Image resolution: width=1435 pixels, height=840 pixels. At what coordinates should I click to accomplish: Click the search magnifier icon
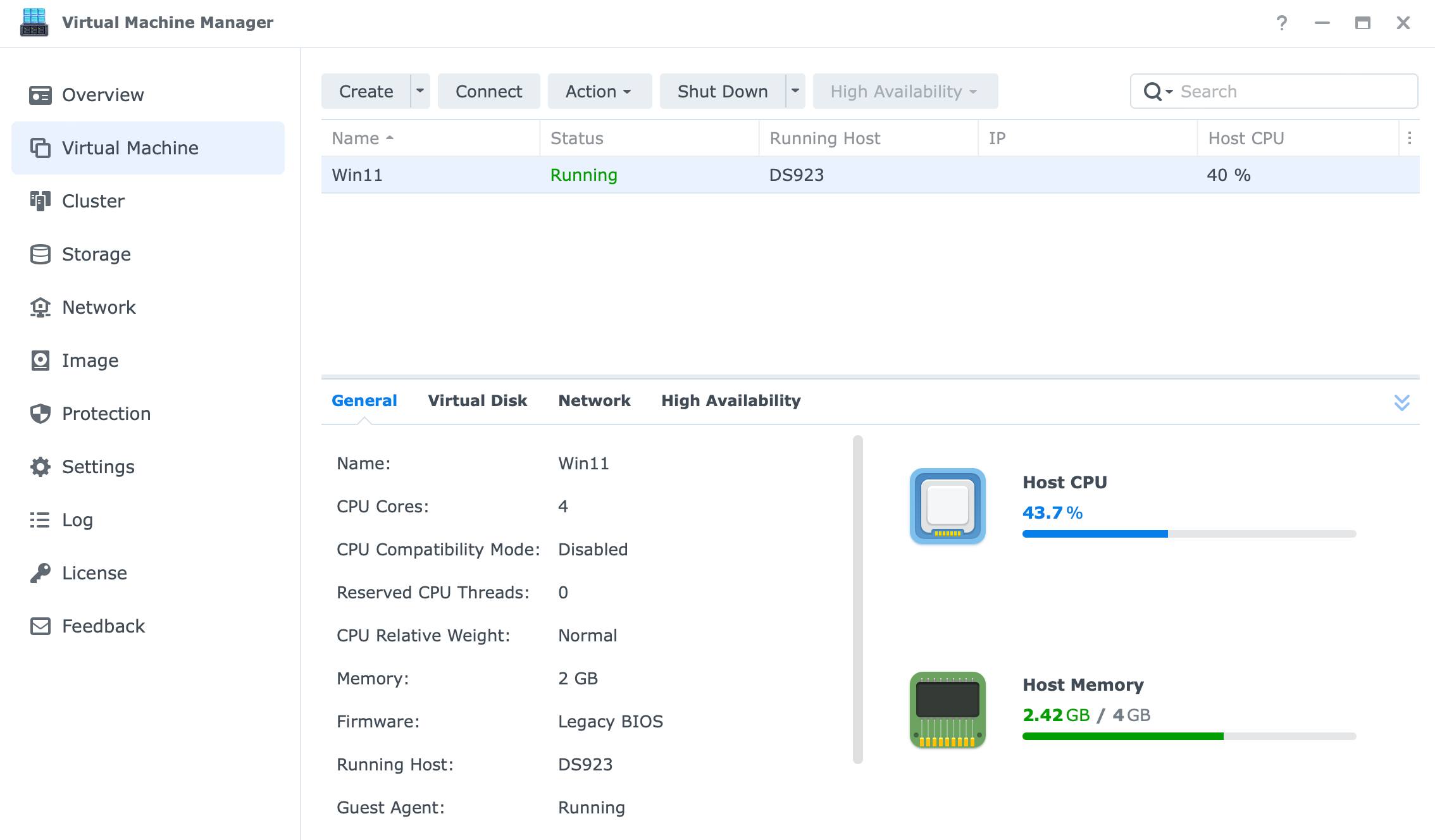click(1153, 92)
